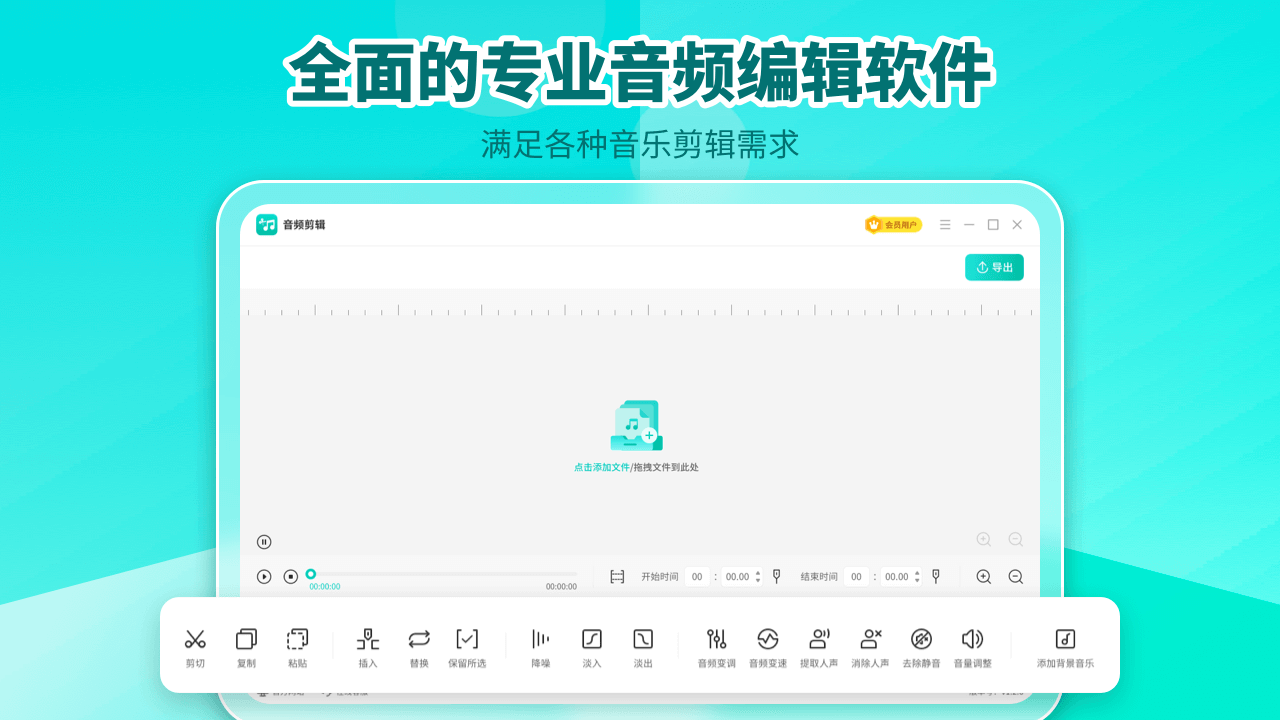
Task: Maximize the 音频剪辑 window
Action: tap(993, 225)
